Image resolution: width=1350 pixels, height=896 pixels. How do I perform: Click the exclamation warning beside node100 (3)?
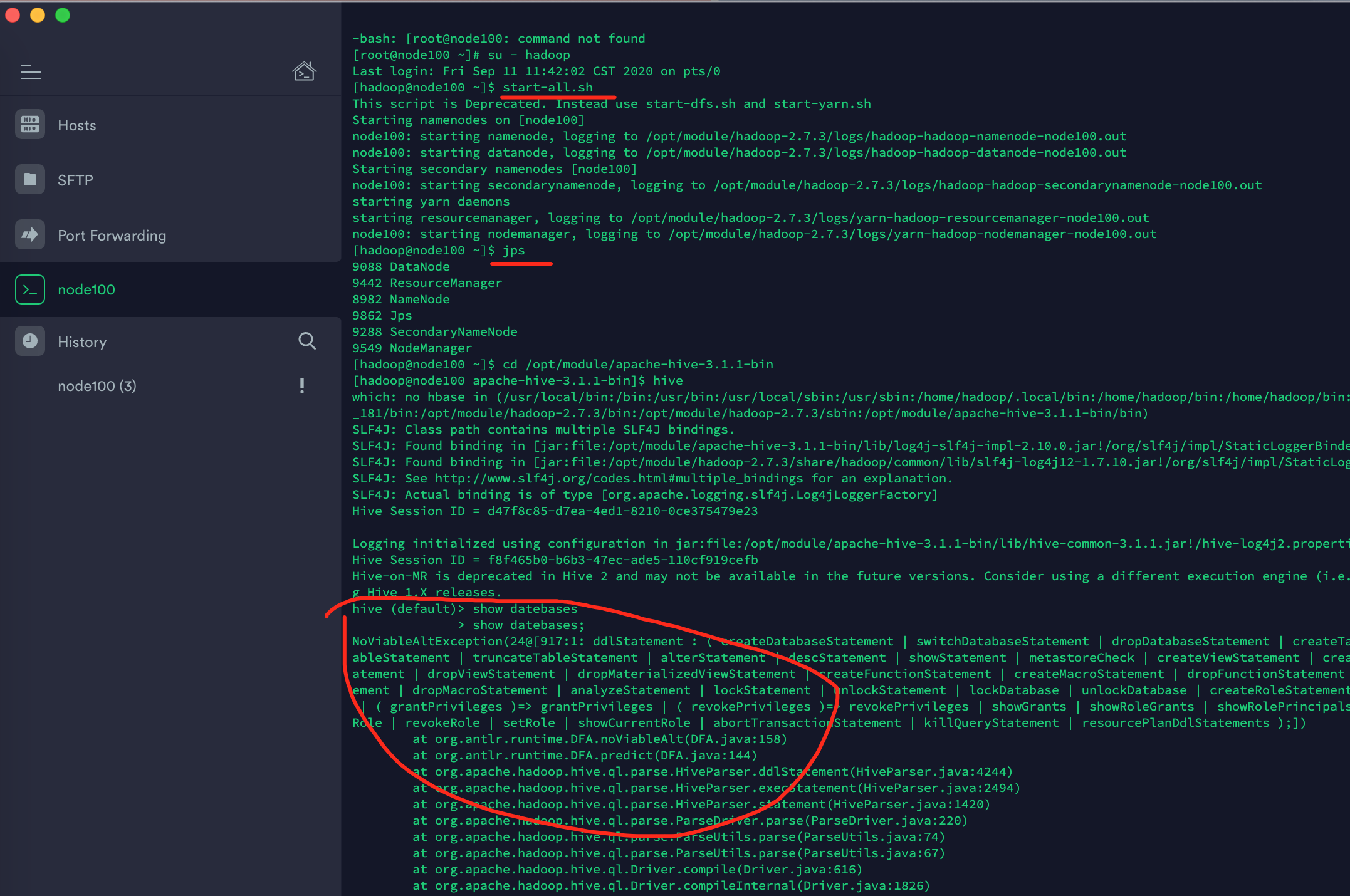(x=302, y=386)
